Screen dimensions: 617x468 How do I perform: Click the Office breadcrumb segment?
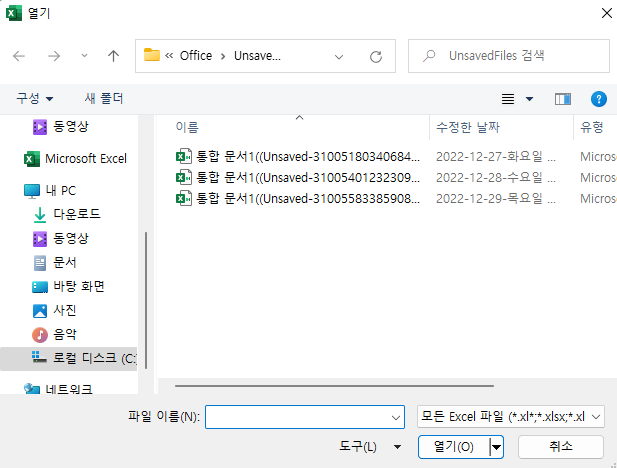click(x=196, y=56)
